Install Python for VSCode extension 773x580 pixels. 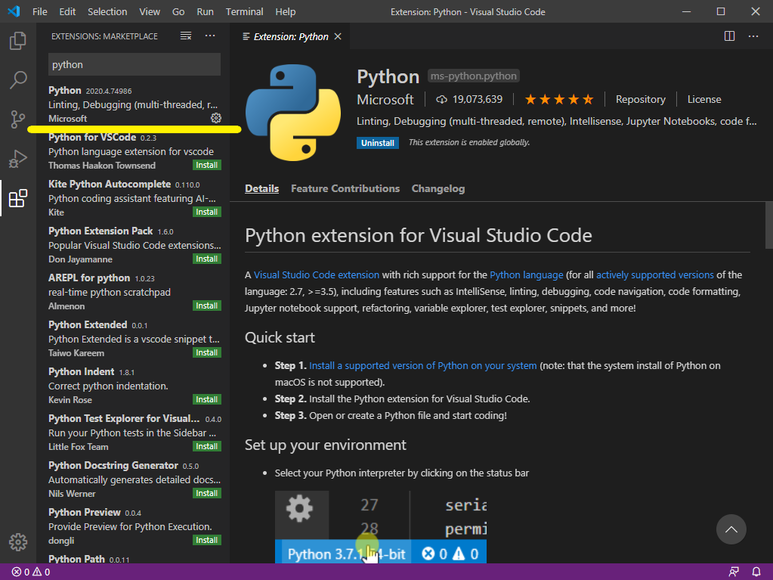pos(207,165)
